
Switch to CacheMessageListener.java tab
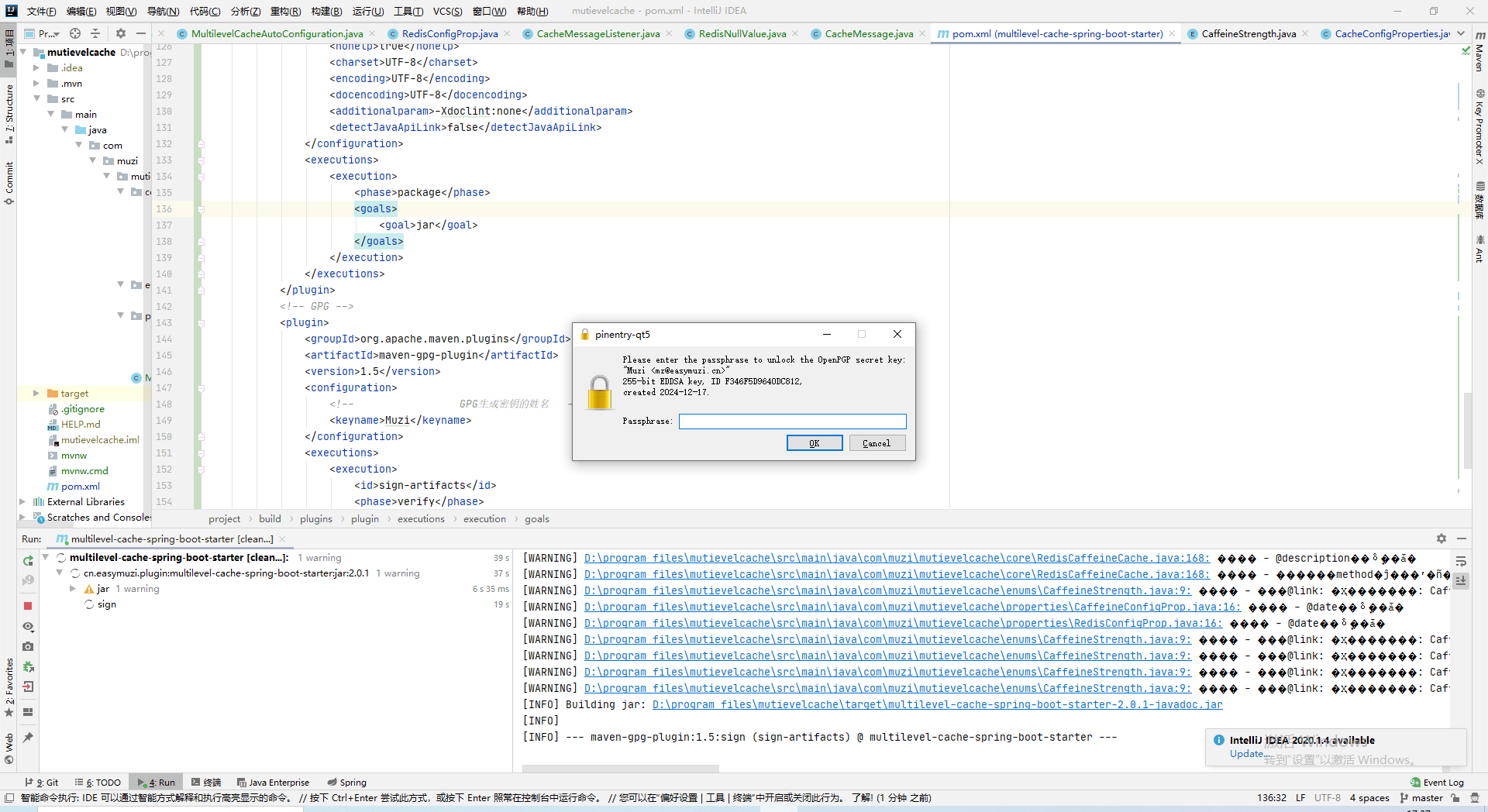598,33
